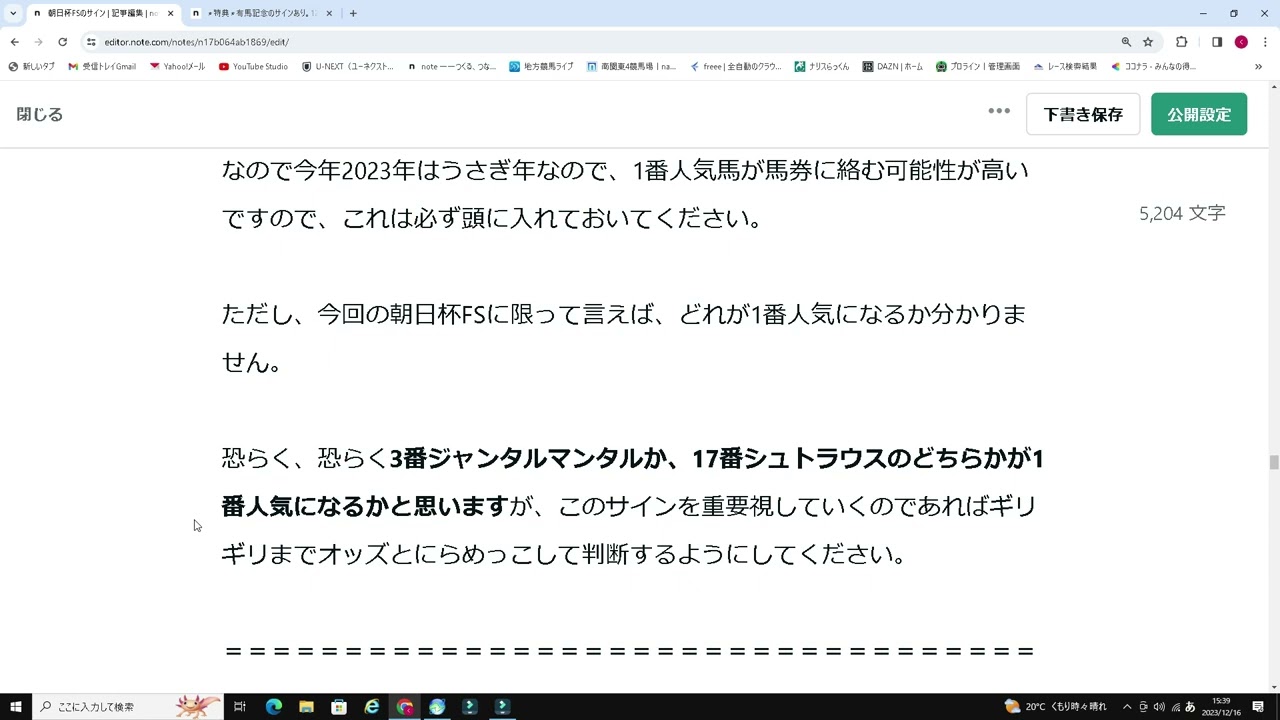Open the Chrome profile avatar

[x=1241, y=42]
